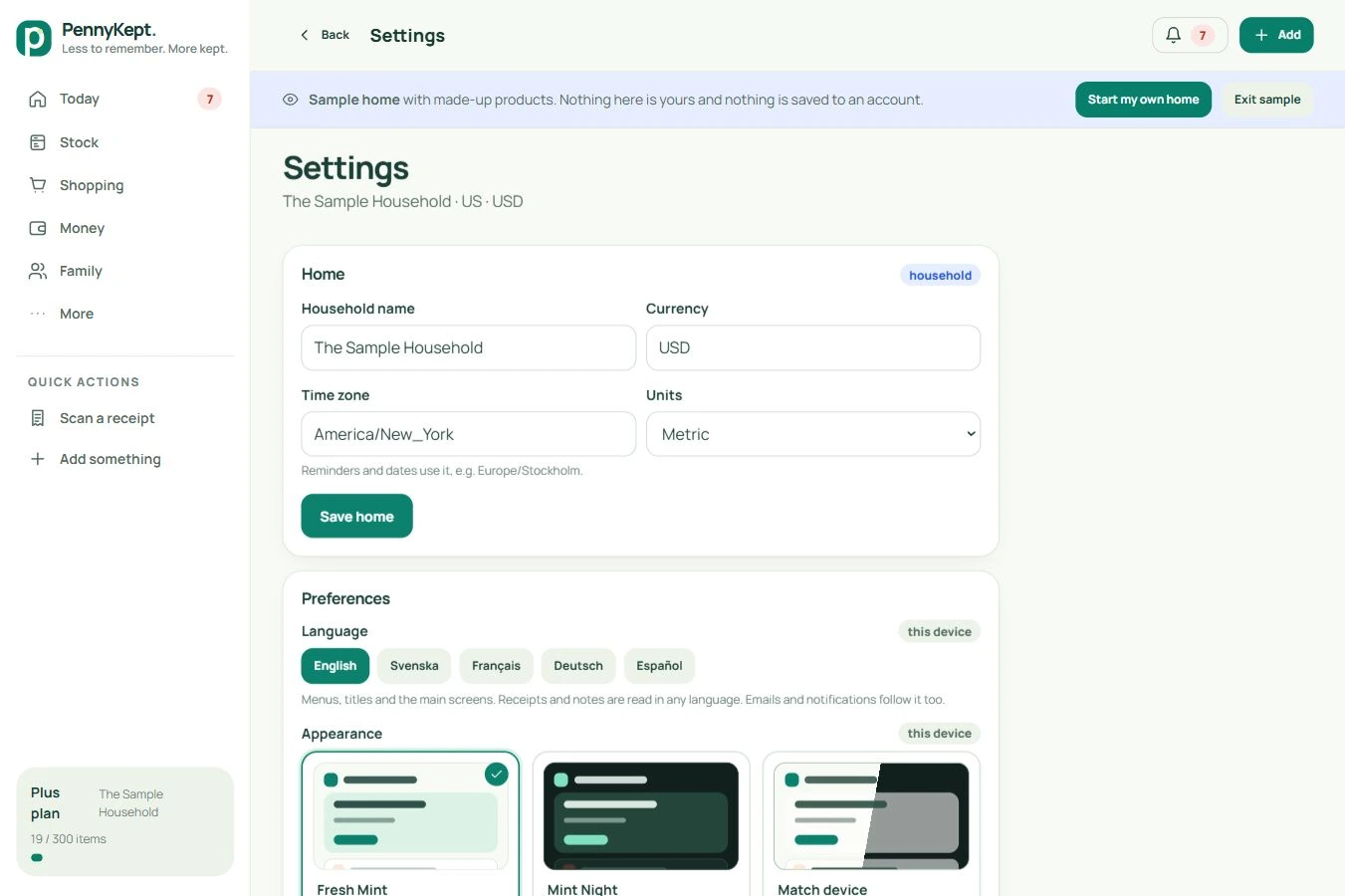Choose the Match device appearance theme
Viewport: 1345px width, 896px height.
tap(871, 824)
